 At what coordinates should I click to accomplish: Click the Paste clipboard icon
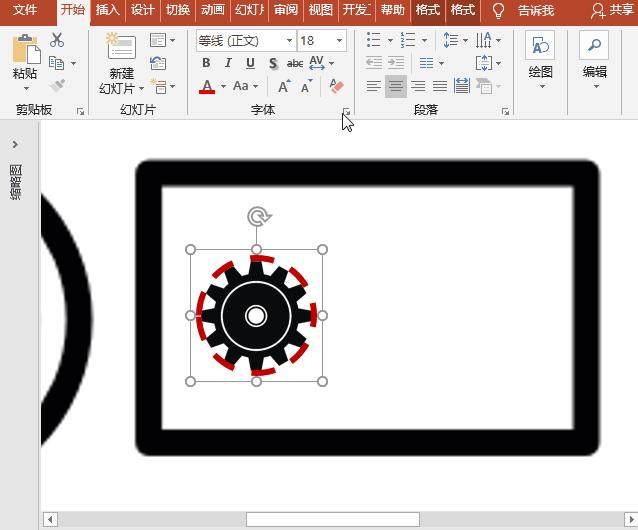click(25, 50)
